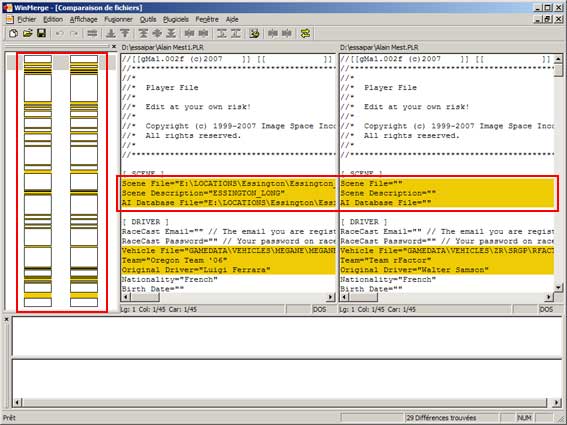Open the Fenêtre menu

click(207, 20)
